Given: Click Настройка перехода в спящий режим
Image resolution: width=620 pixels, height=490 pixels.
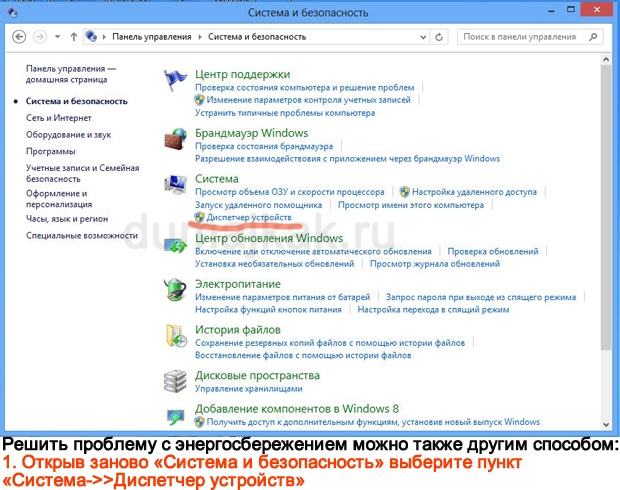Looking at the screenshot, I should tap(433, 309).
